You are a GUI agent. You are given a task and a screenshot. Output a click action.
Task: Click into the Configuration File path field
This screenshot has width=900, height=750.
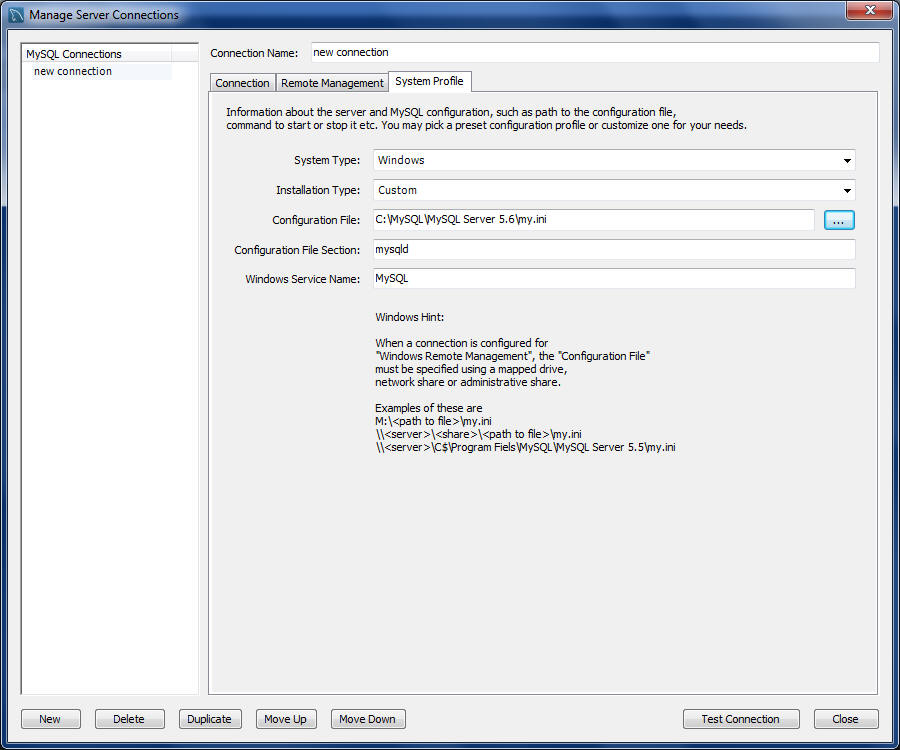pos(593,220)
